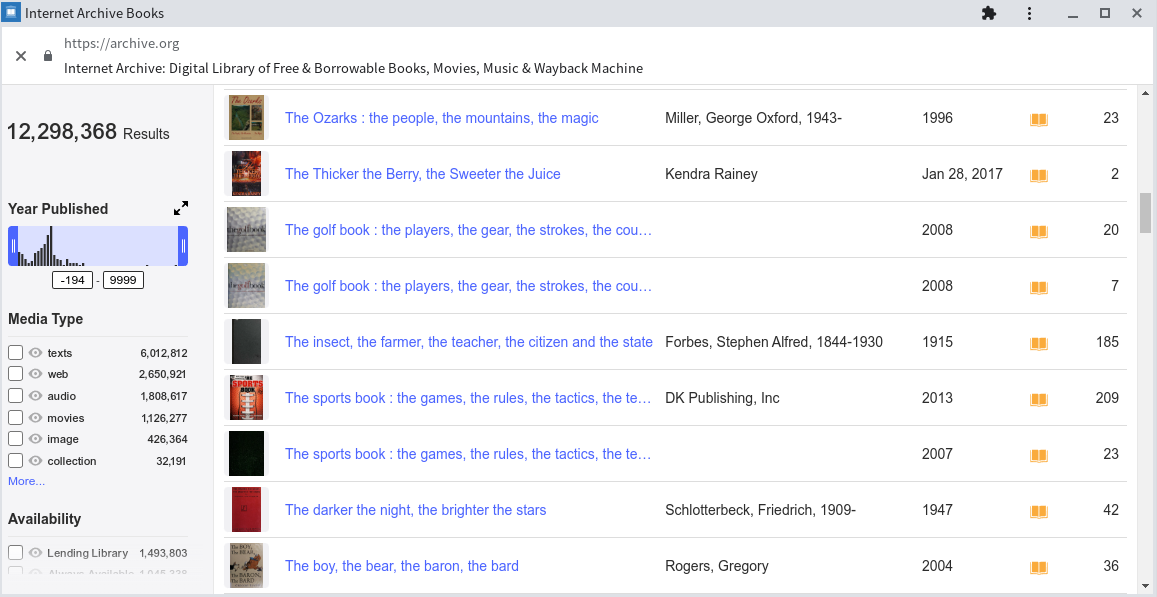1157x597 pixels.
Task: Click author Kendra Rainey
Action: click(711, 174)
